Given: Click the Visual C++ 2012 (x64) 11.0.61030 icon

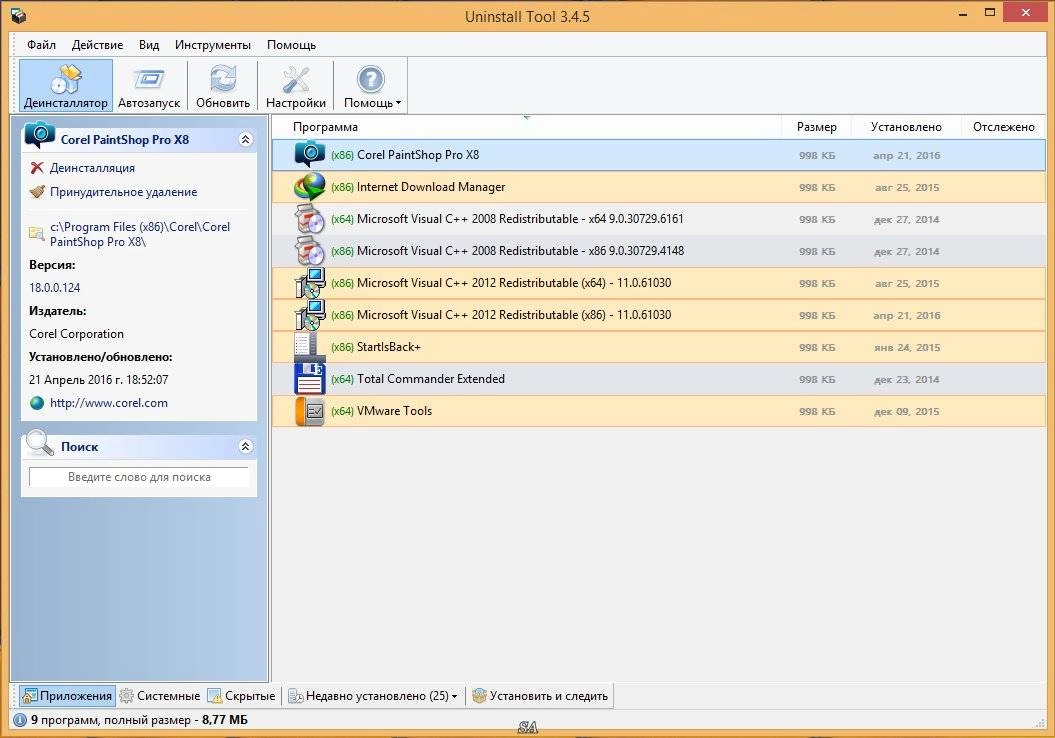Looking at the screenshot, I should coord(310,283).
